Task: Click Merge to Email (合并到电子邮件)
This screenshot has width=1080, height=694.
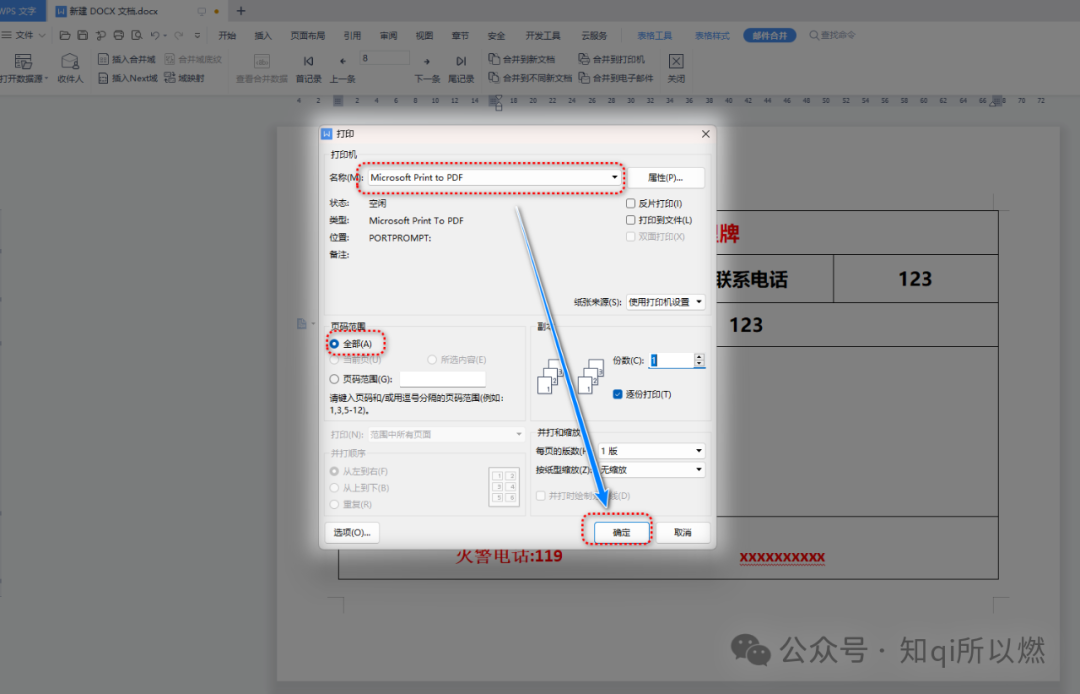Action: 616,78
